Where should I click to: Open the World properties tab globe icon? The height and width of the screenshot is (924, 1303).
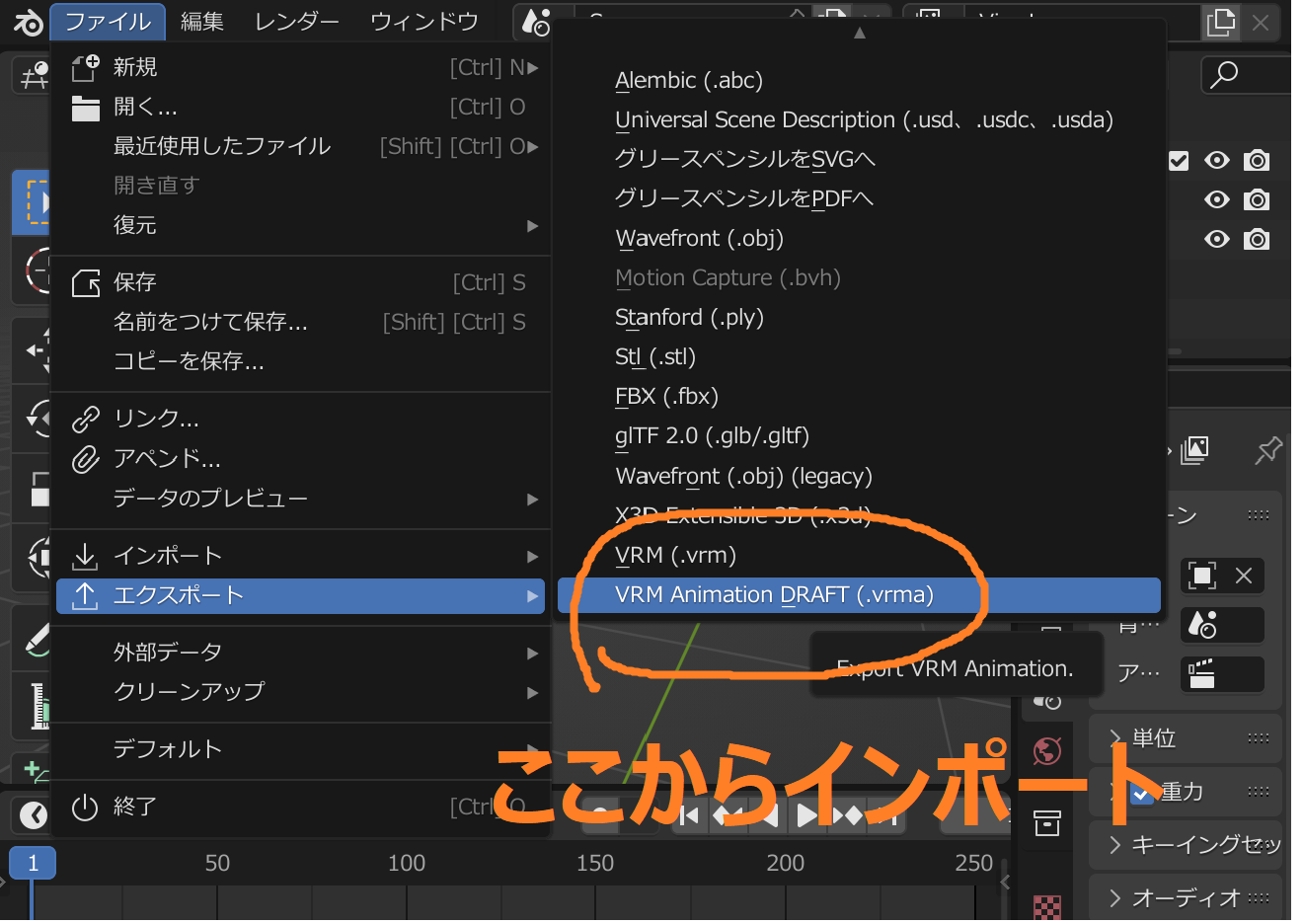[1046, 751]
